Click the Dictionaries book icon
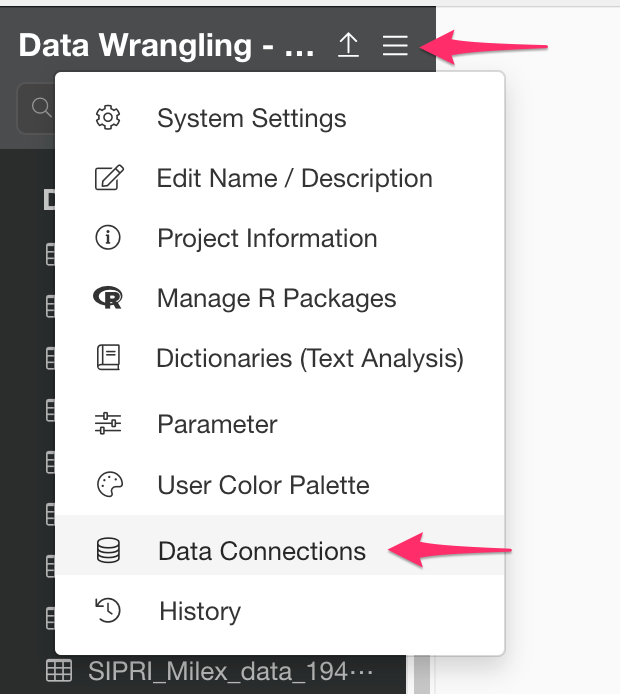 coord(108,358)
